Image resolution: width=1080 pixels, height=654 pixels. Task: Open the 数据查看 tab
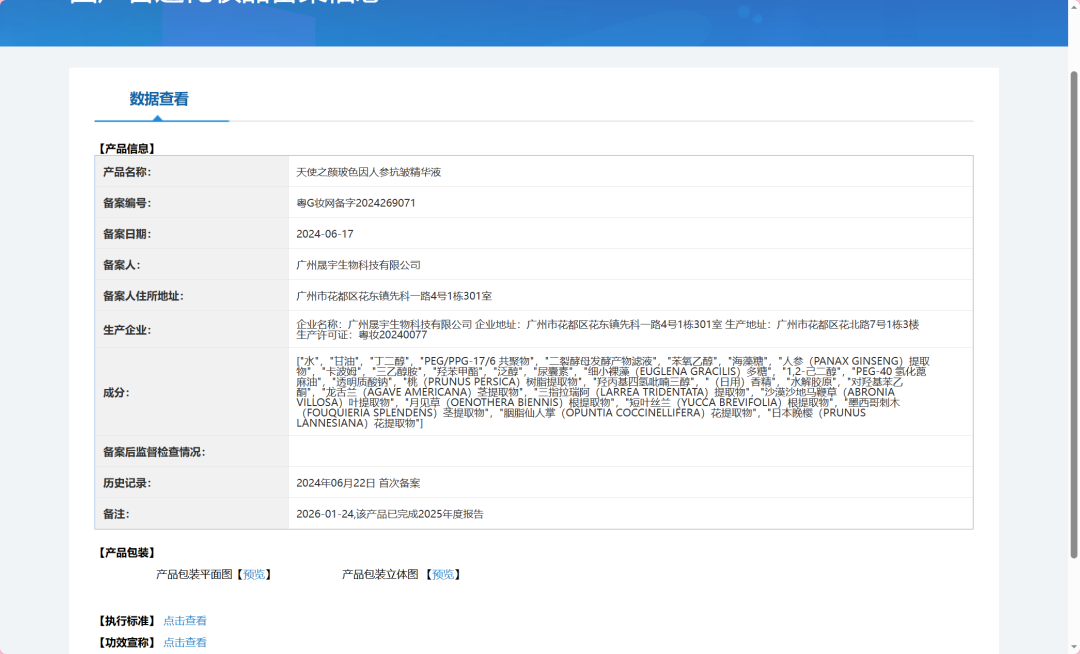click(159, 99)
